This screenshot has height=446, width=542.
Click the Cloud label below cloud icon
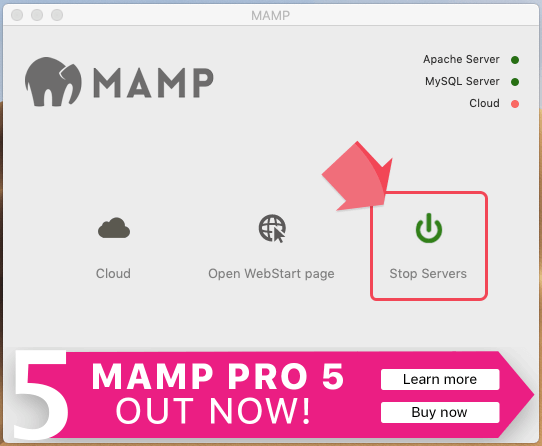(x=113, y=273)
